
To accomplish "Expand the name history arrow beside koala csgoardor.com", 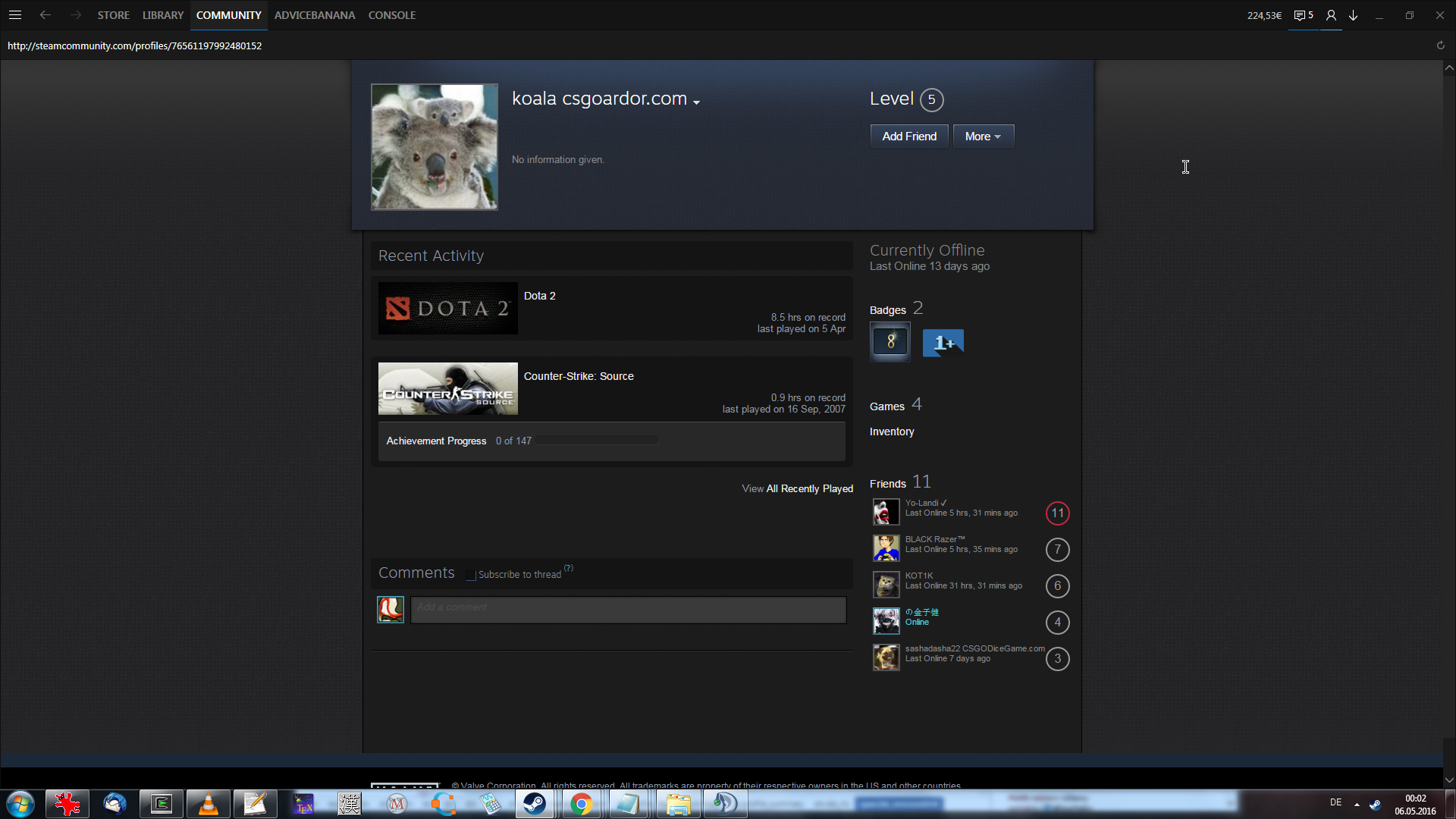I will [x=696, y=102].
